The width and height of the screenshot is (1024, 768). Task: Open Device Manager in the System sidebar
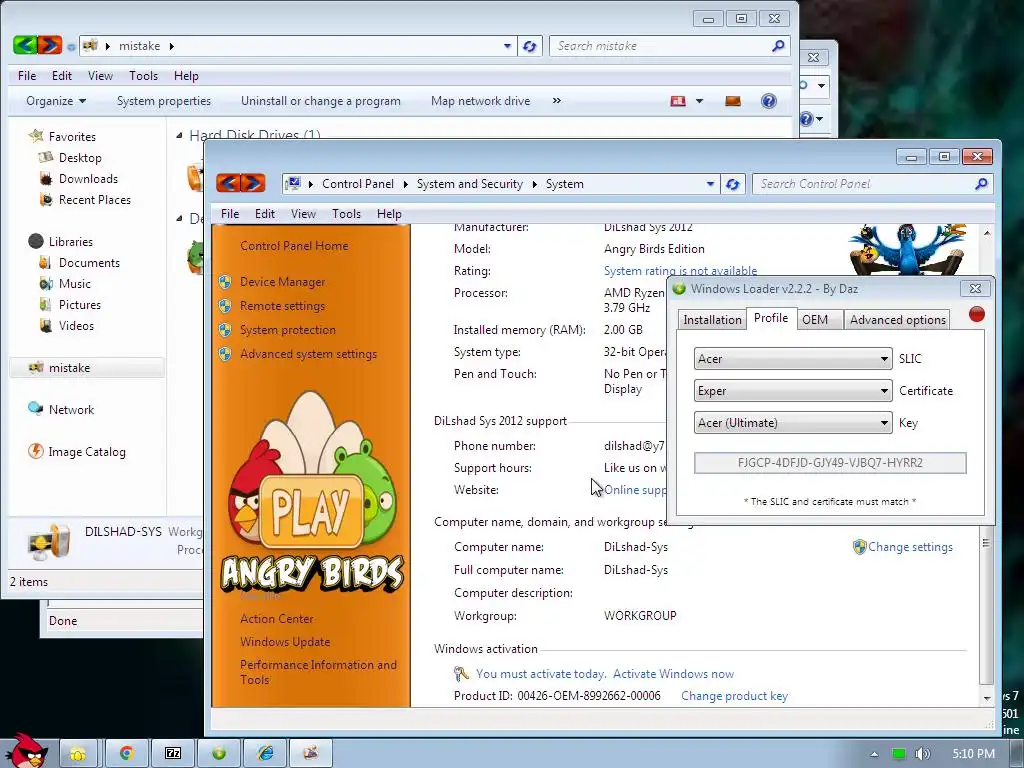[x=282, y=281]
